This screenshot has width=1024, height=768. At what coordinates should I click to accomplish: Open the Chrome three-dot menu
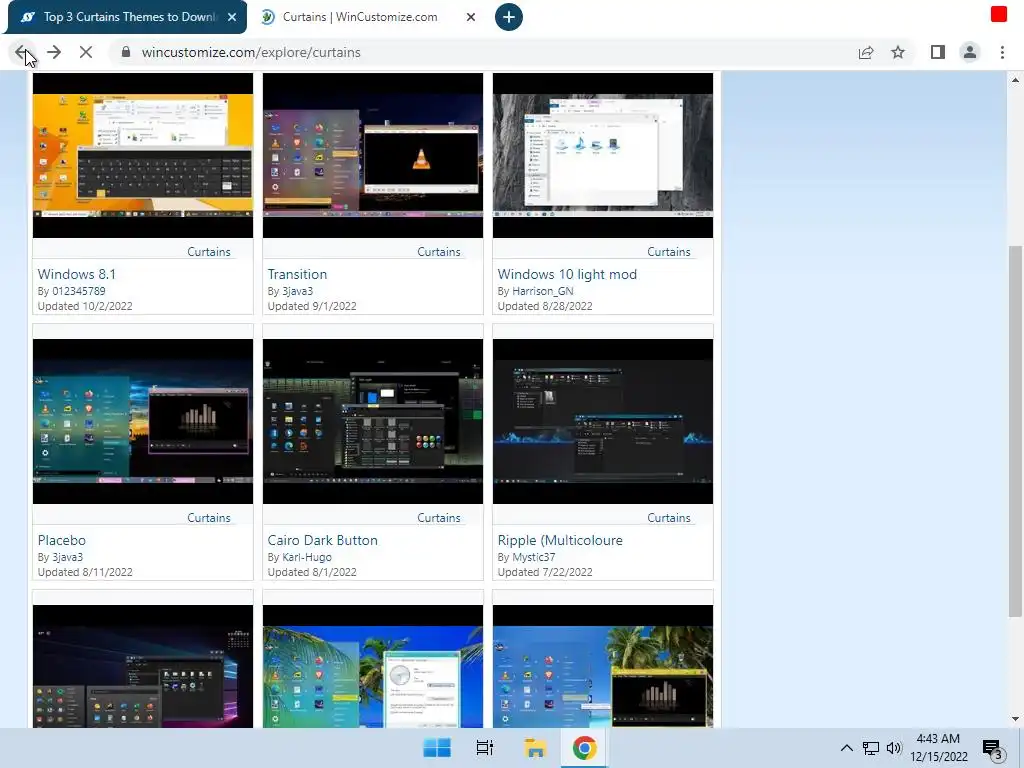[1002, 52]
